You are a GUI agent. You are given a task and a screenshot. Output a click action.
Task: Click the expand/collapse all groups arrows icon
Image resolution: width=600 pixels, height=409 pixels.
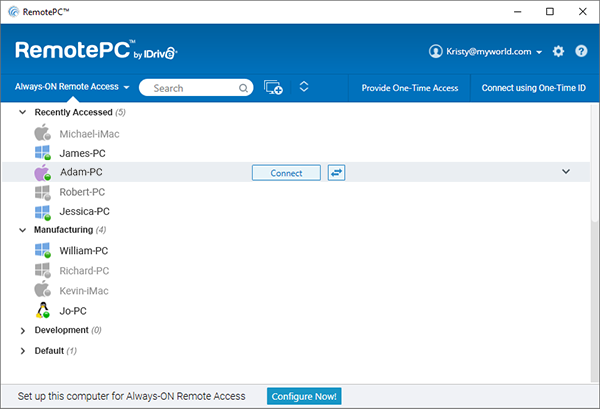coord(304,87)
